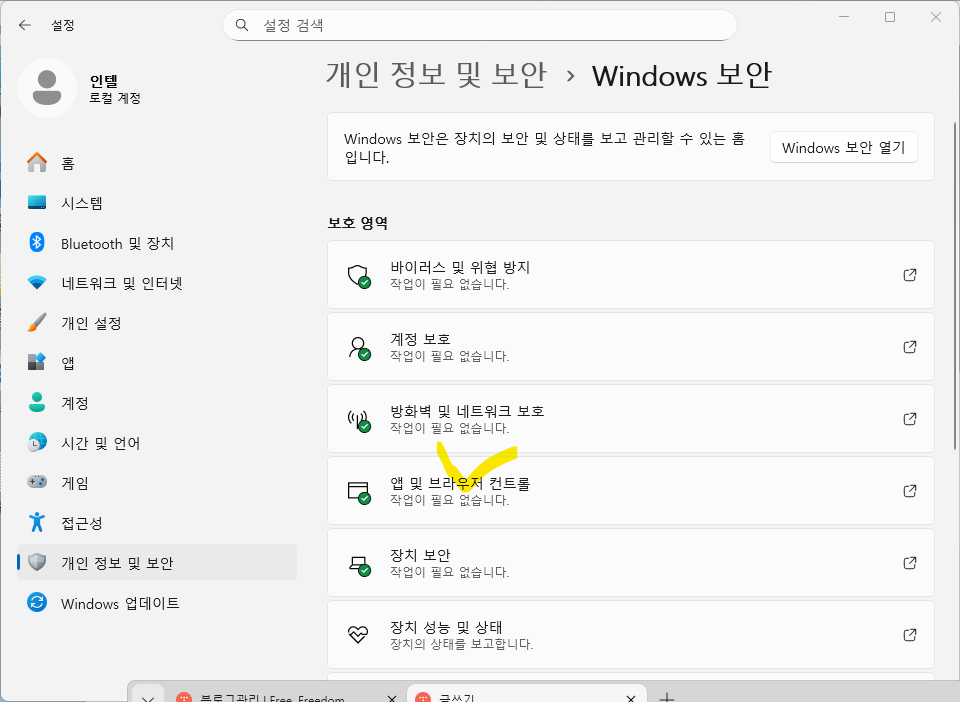Click the settings page vertical scrollbar
Viewport: 960px width, 702px height.
[x=954, y=286]
